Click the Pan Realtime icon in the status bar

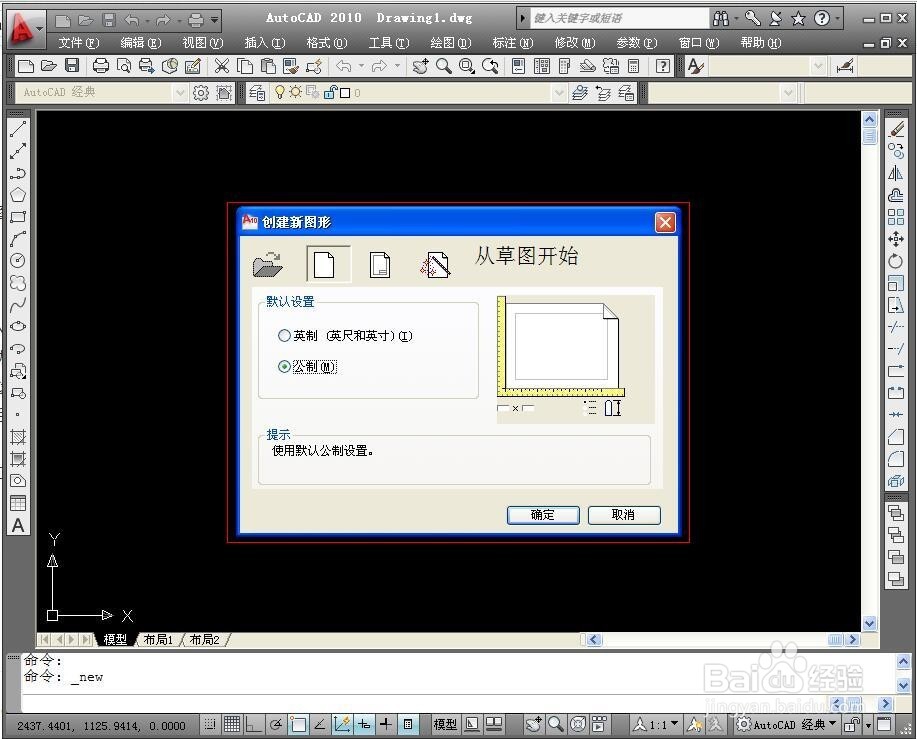tap(532, 724)
